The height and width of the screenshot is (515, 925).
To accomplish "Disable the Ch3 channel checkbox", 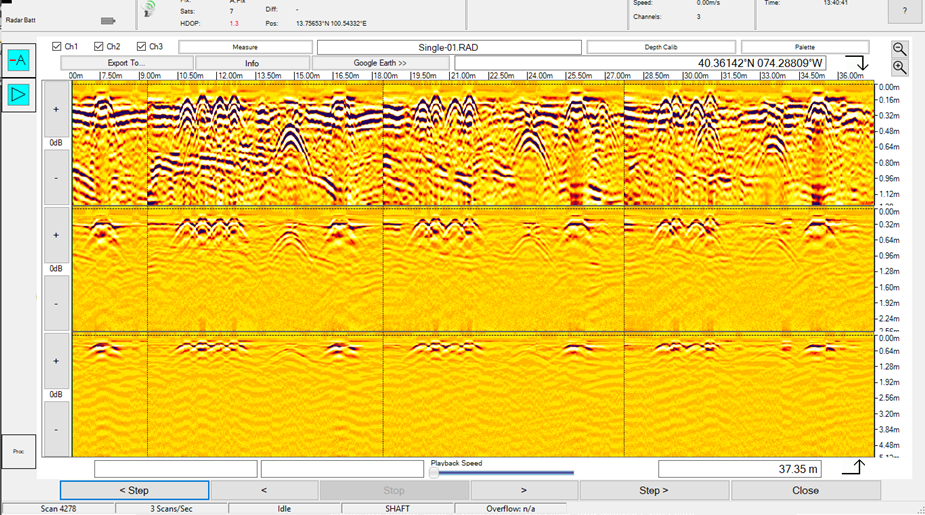I will coord(142,47).
